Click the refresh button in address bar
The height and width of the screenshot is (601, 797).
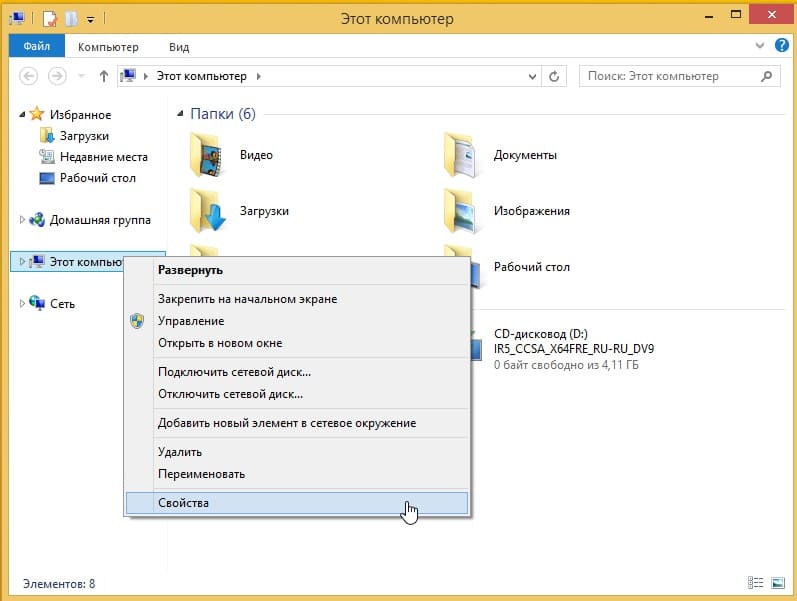tap(554, 76)
